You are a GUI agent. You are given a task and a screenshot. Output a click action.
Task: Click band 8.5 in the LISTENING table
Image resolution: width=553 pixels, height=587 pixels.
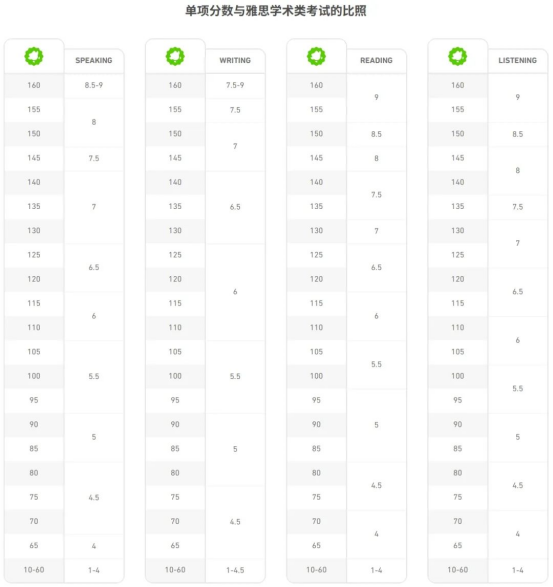point(517,134)
